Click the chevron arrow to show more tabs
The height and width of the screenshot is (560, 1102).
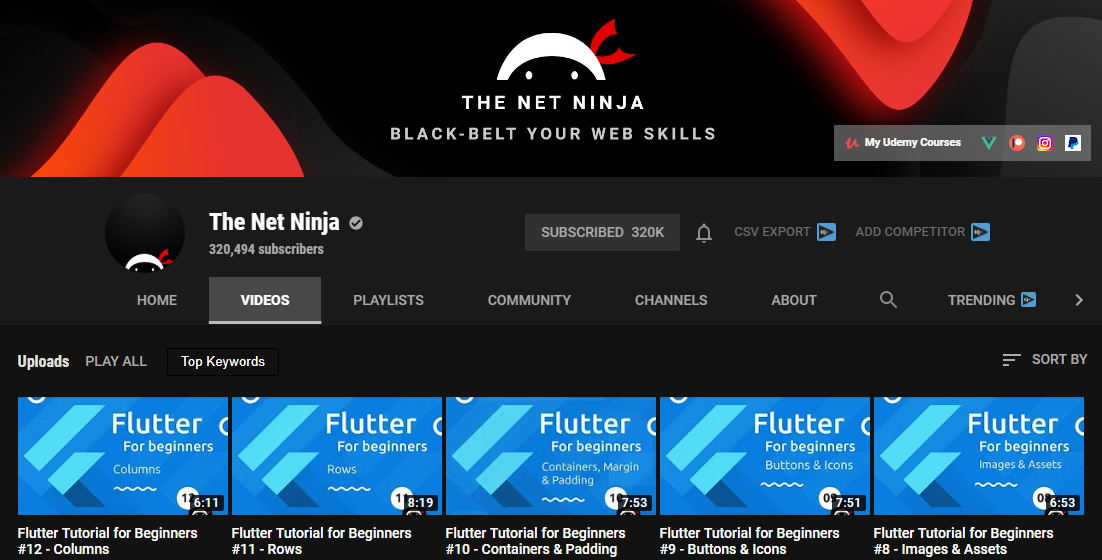[1079, 300]
